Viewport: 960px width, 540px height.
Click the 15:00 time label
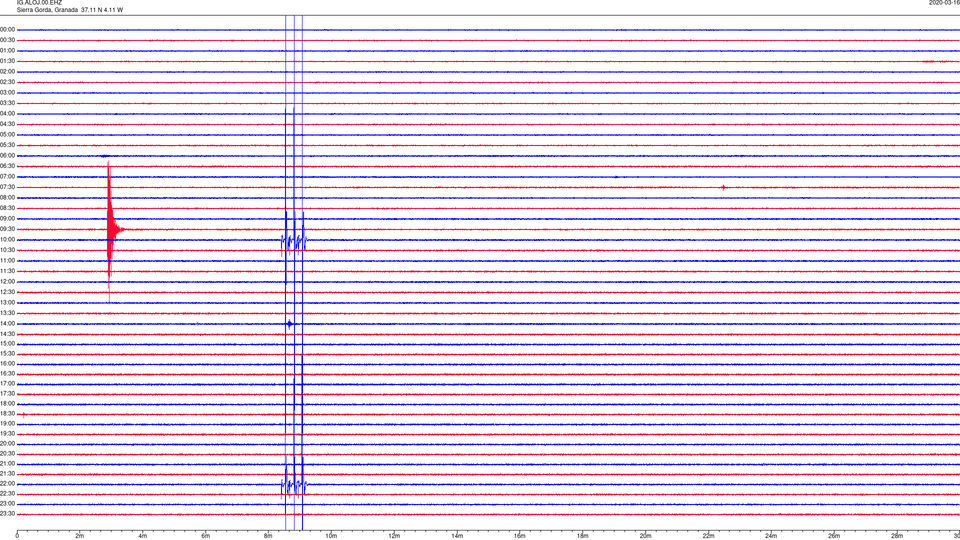point(7,344)
